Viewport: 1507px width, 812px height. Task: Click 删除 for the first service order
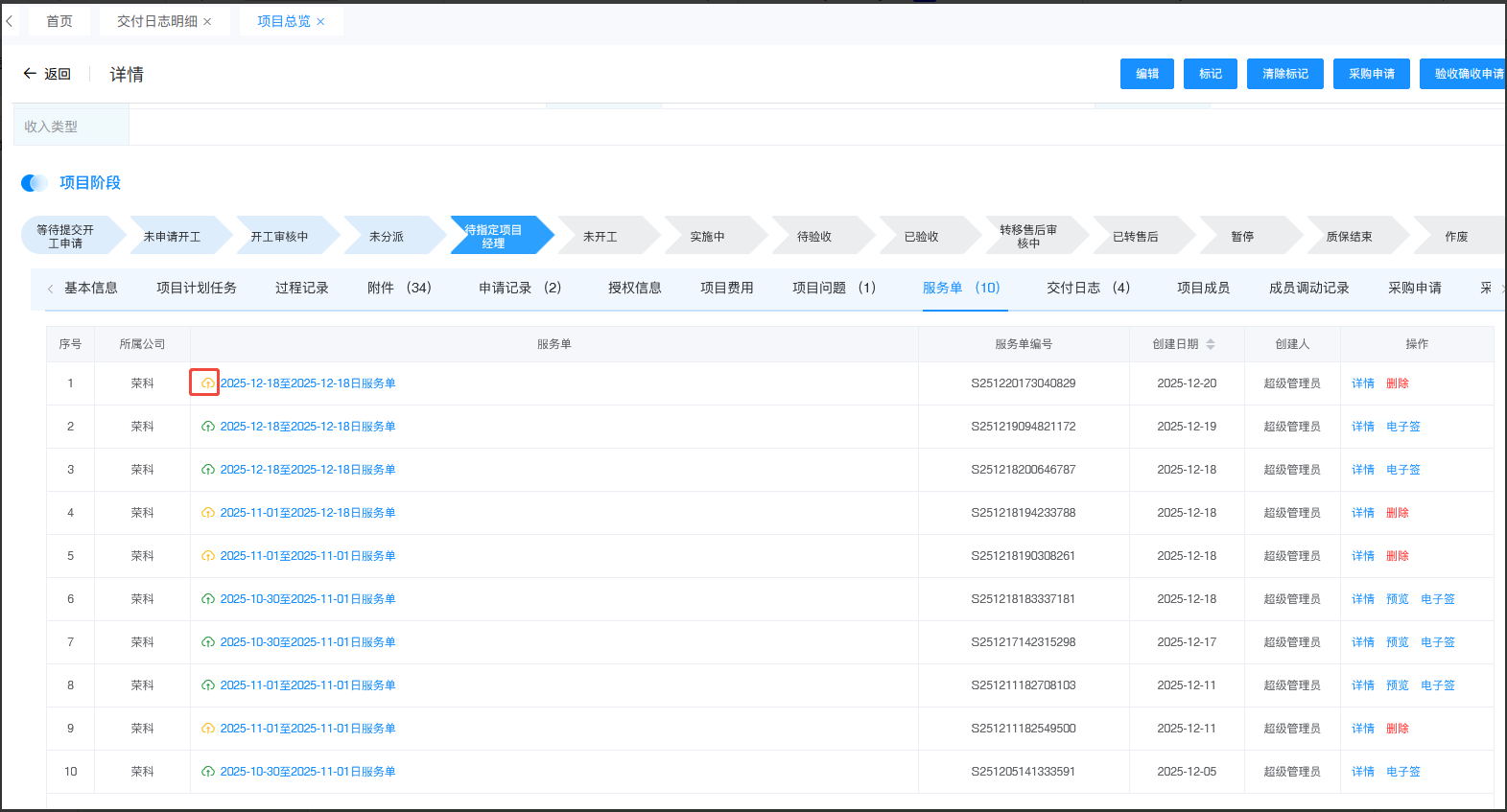point(1397,383)
